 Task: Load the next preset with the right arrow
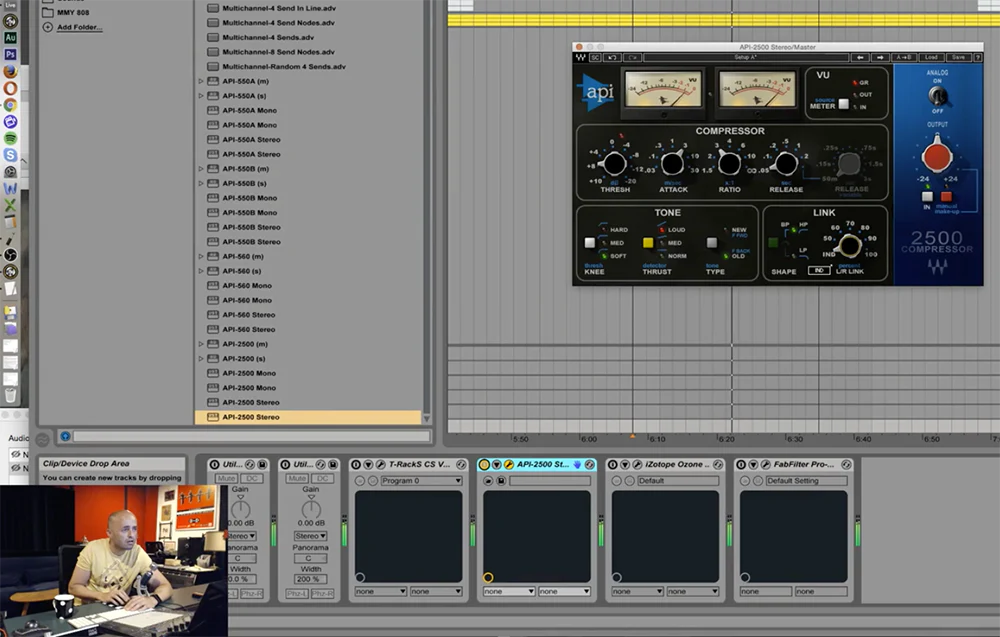(x=880, y=58)
